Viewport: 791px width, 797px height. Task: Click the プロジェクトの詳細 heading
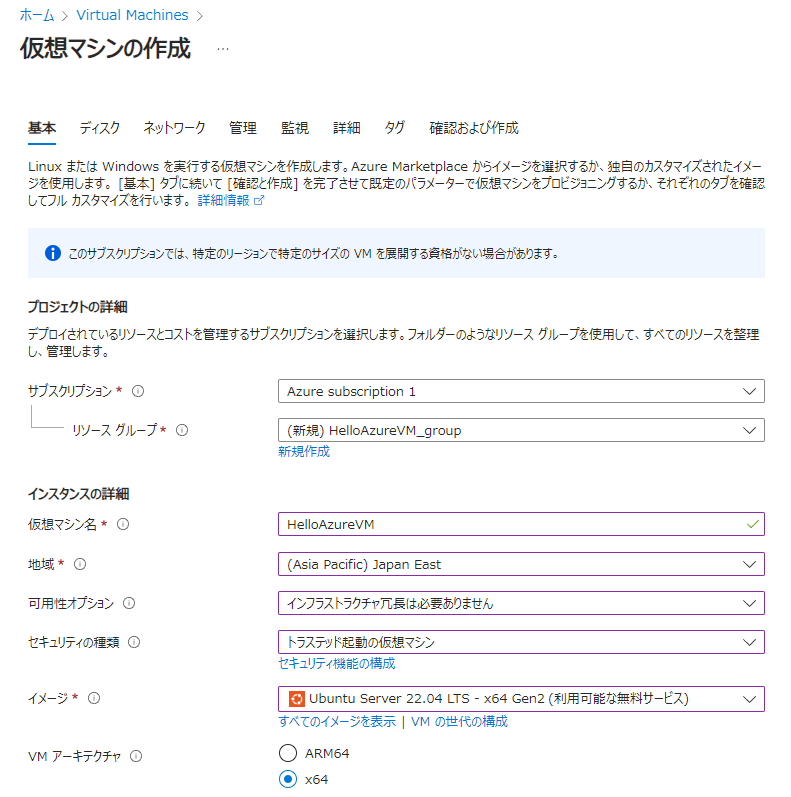point(78,306)
